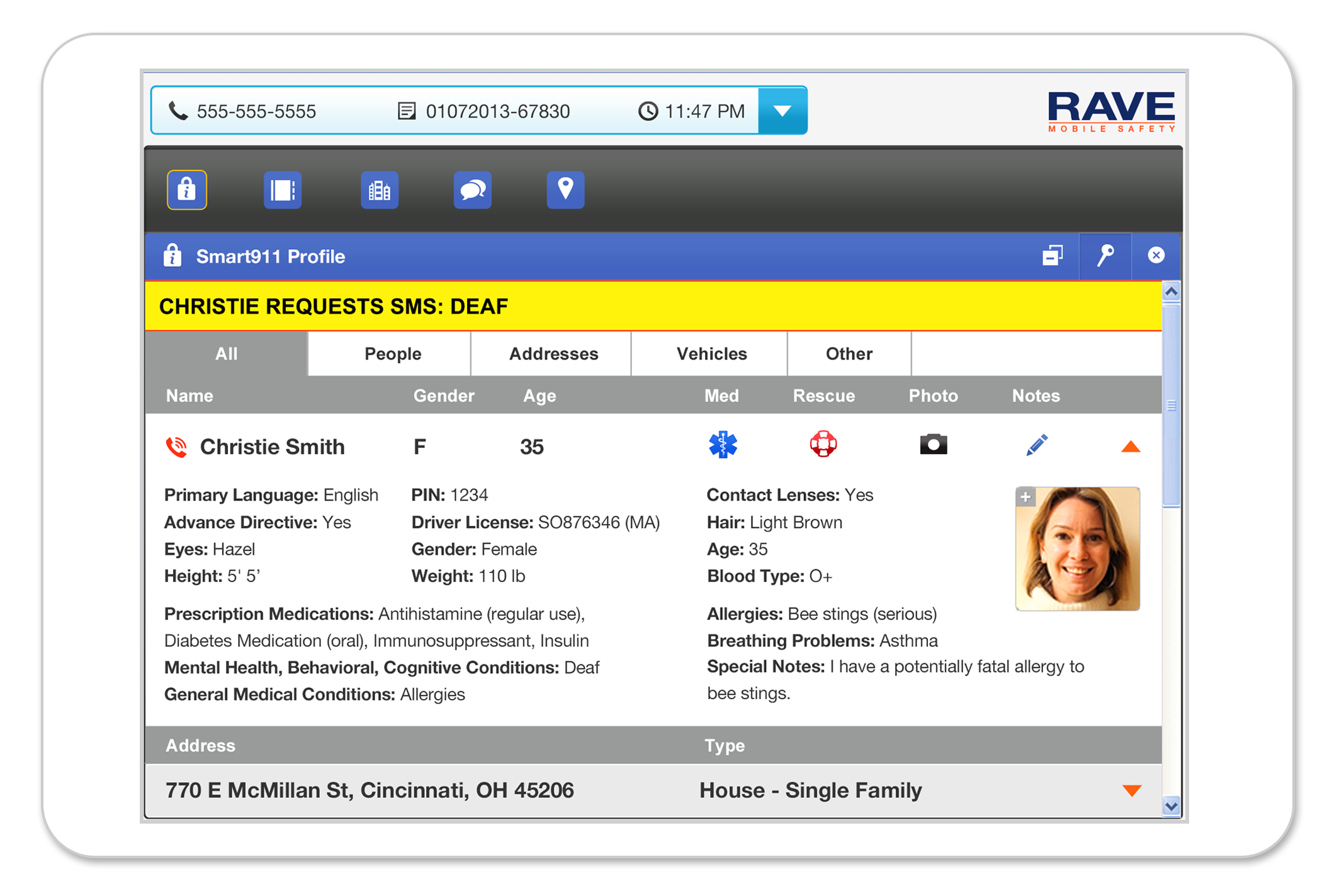Image resolution: width=1332 pixels, height=896 pixels.
Task: Select the Addresses tab
Action: (553, 354)
